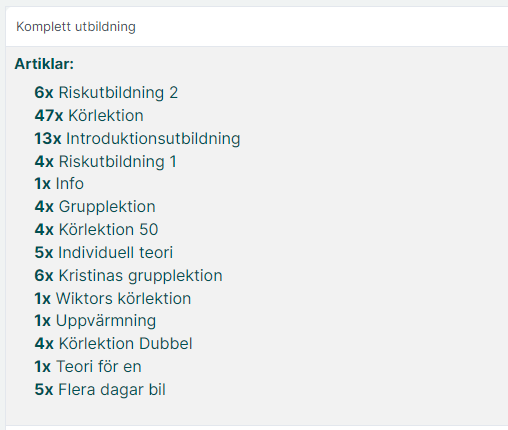Screen dimensions: 508x430
Task: Choose the 5x Flera dagar bil item
Action: 100,390
